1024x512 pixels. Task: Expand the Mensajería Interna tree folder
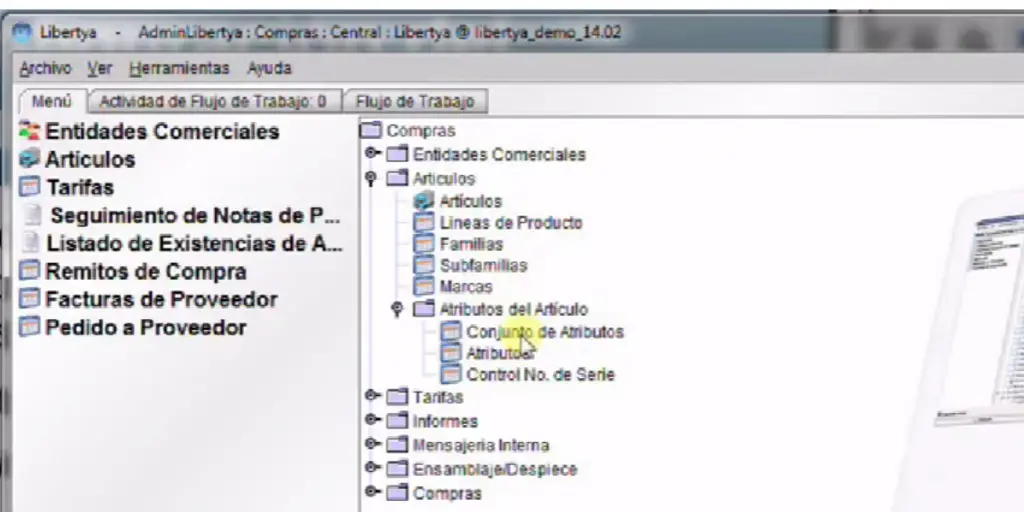pos(372,444)
